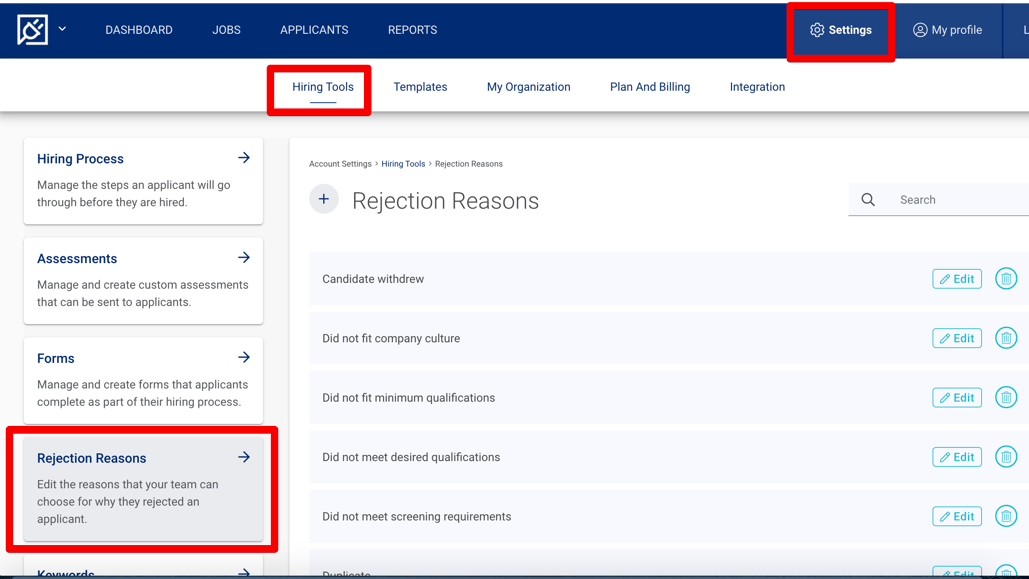Open the Keywords section arrow

[243, 570]
